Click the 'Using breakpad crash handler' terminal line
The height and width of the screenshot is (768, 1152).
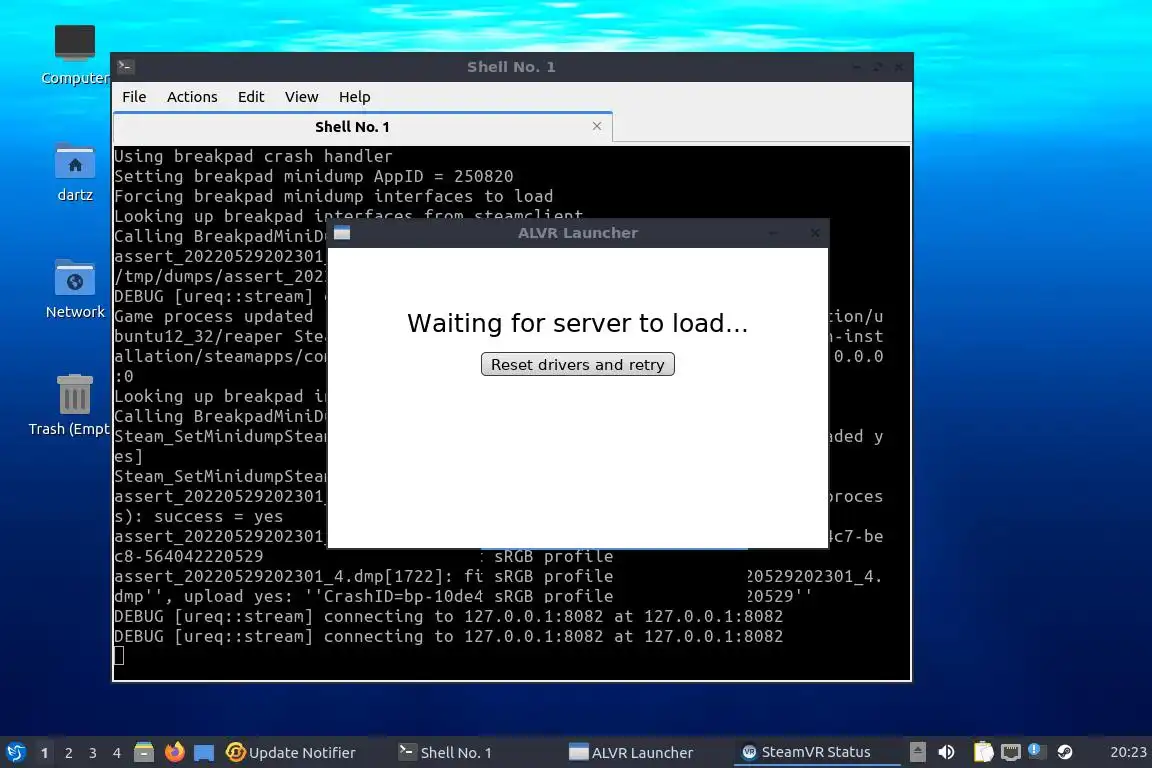pyautogui.click(x=253, y=157)
